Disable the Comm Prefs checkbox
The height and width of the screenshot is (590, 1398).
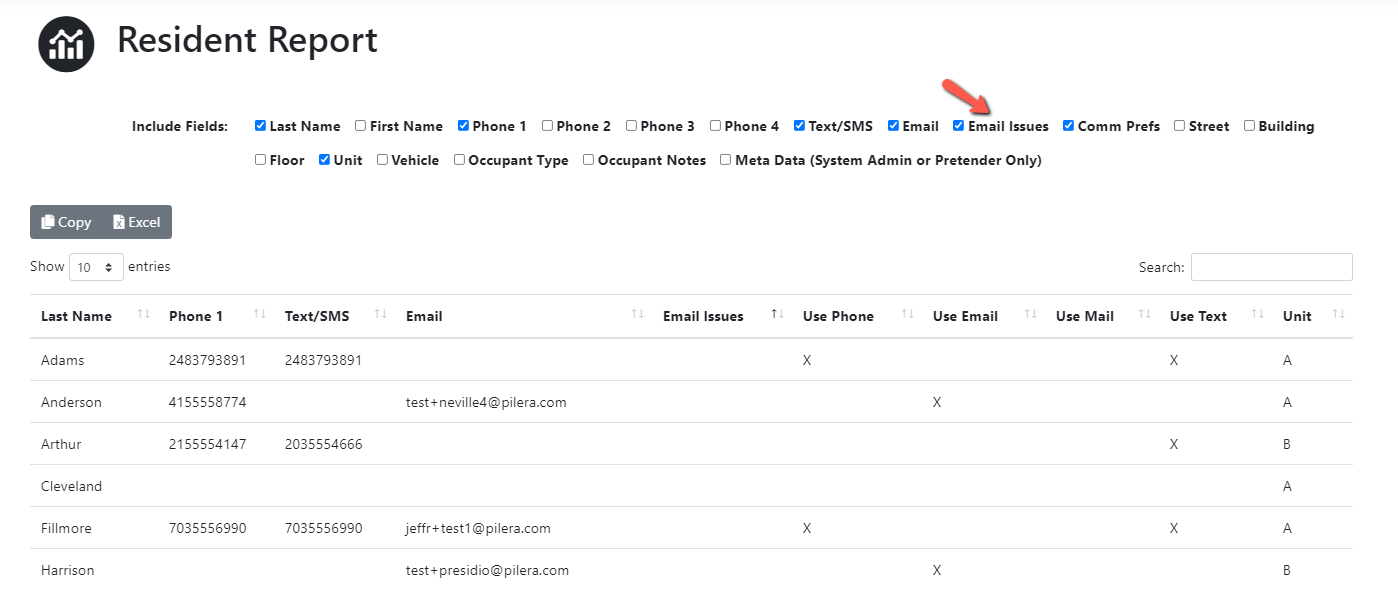1068,126
